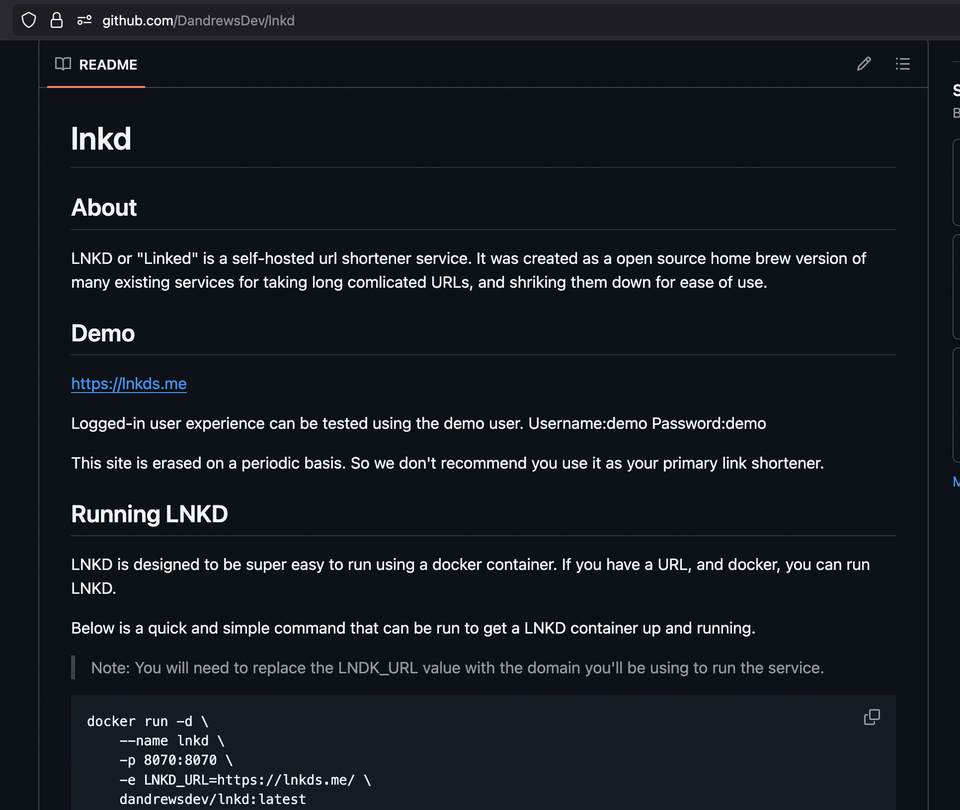The width and height of the screenshot is (960, 810).
Task: Click the blue license link in the right sidebar
Action: click(x=955, y=482)
